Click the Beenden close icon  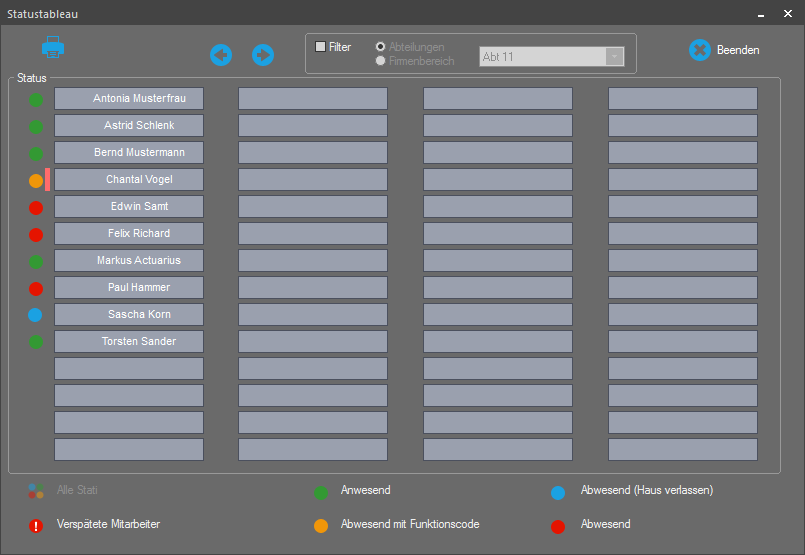click(x=700, y=50)
